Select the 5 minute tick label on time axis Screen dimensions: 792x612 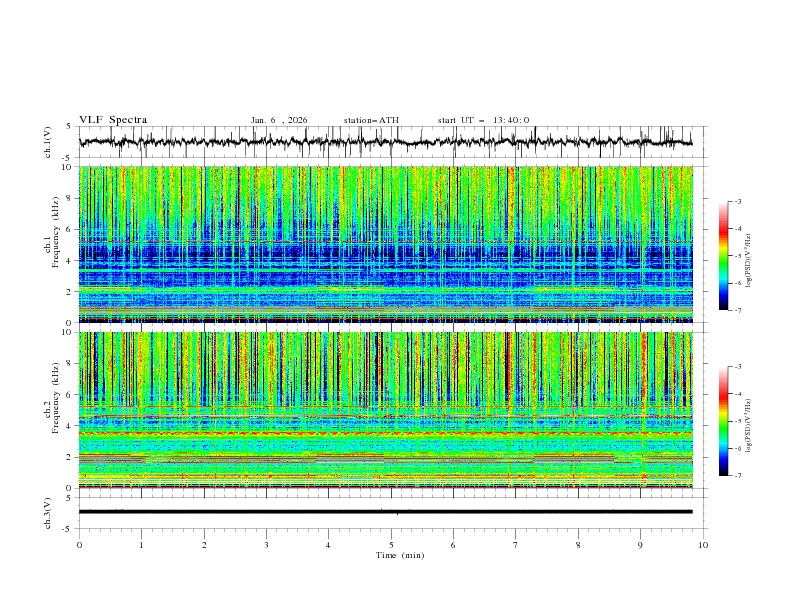[391, 545]
